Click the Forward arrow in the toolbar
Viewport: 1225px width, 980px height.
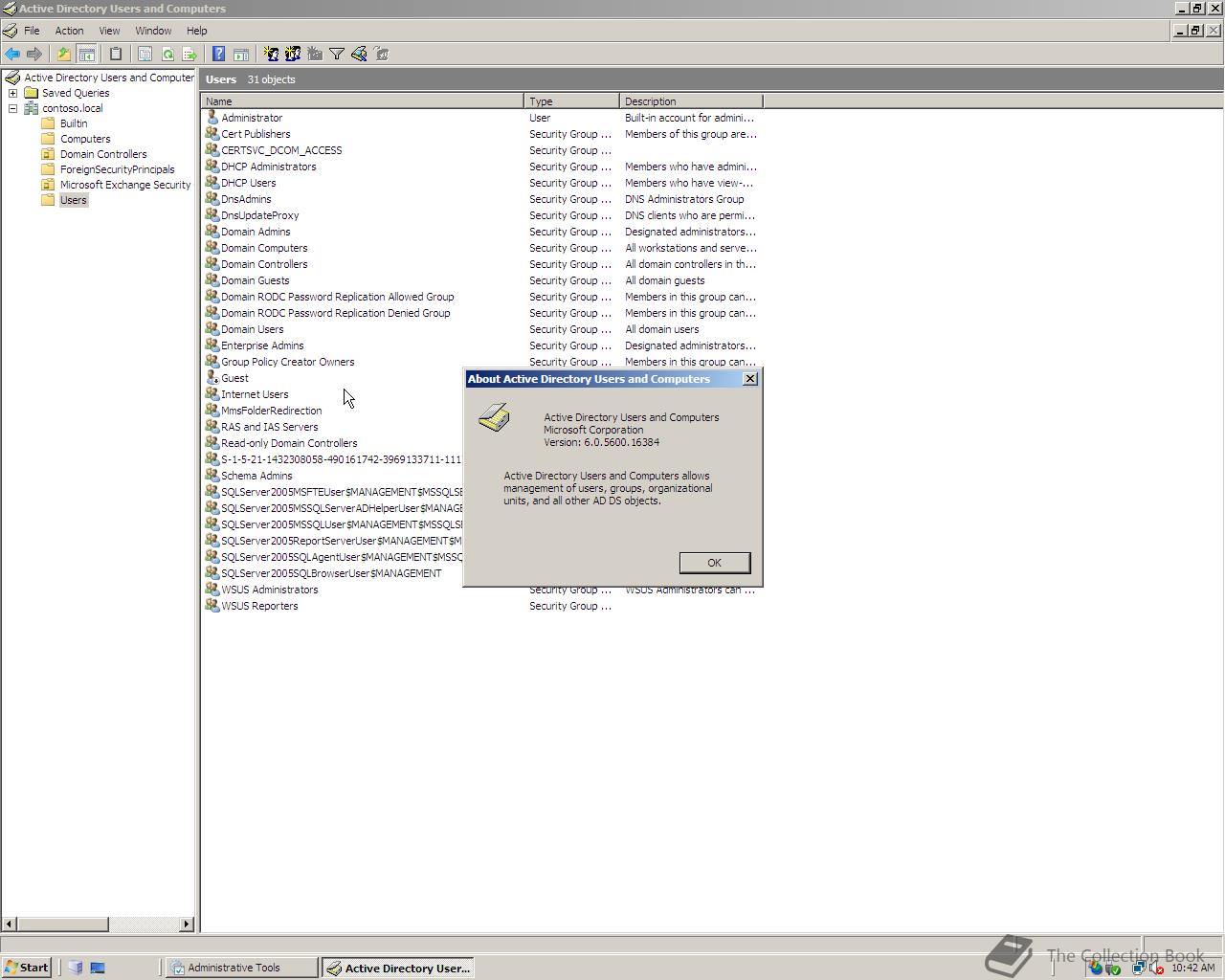[34, 55]
